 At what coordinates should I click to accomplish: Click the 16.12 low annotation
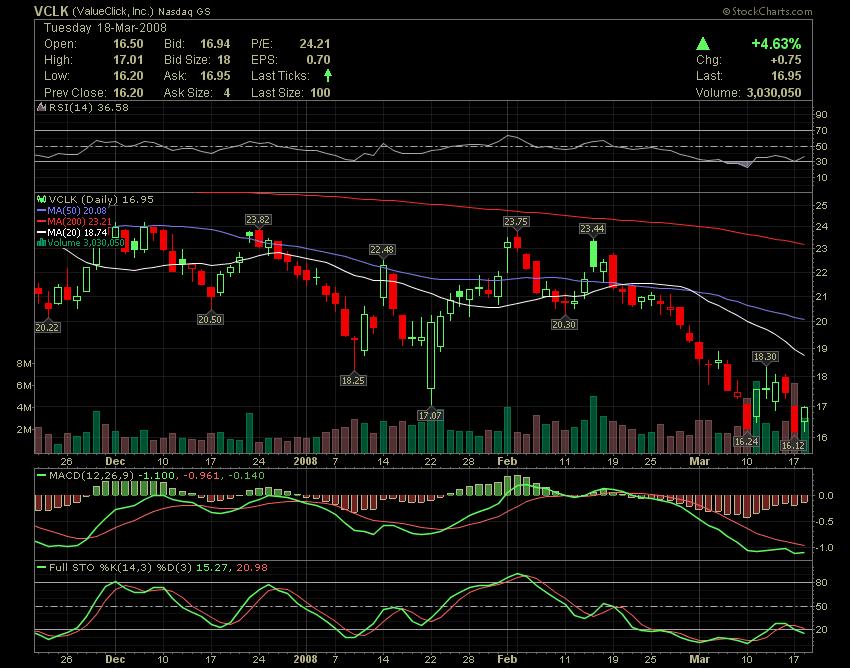[x=793, y=446]
